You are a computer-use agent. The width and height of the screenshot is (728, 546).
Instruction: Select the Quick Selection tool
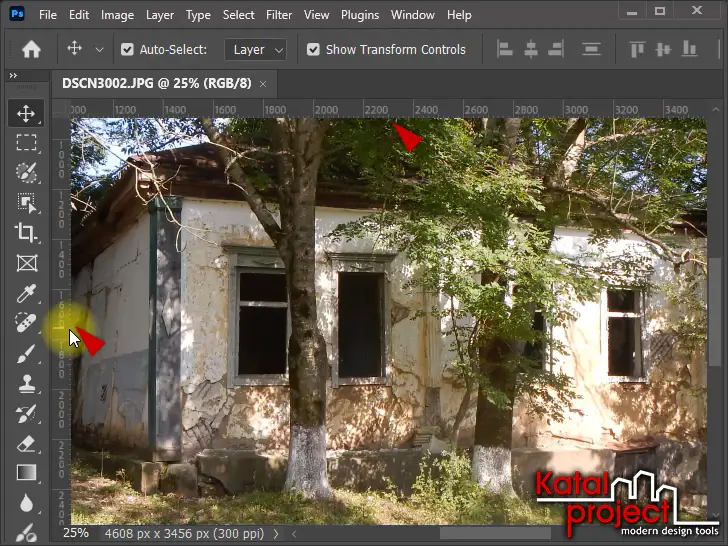(x=26, y=173)
